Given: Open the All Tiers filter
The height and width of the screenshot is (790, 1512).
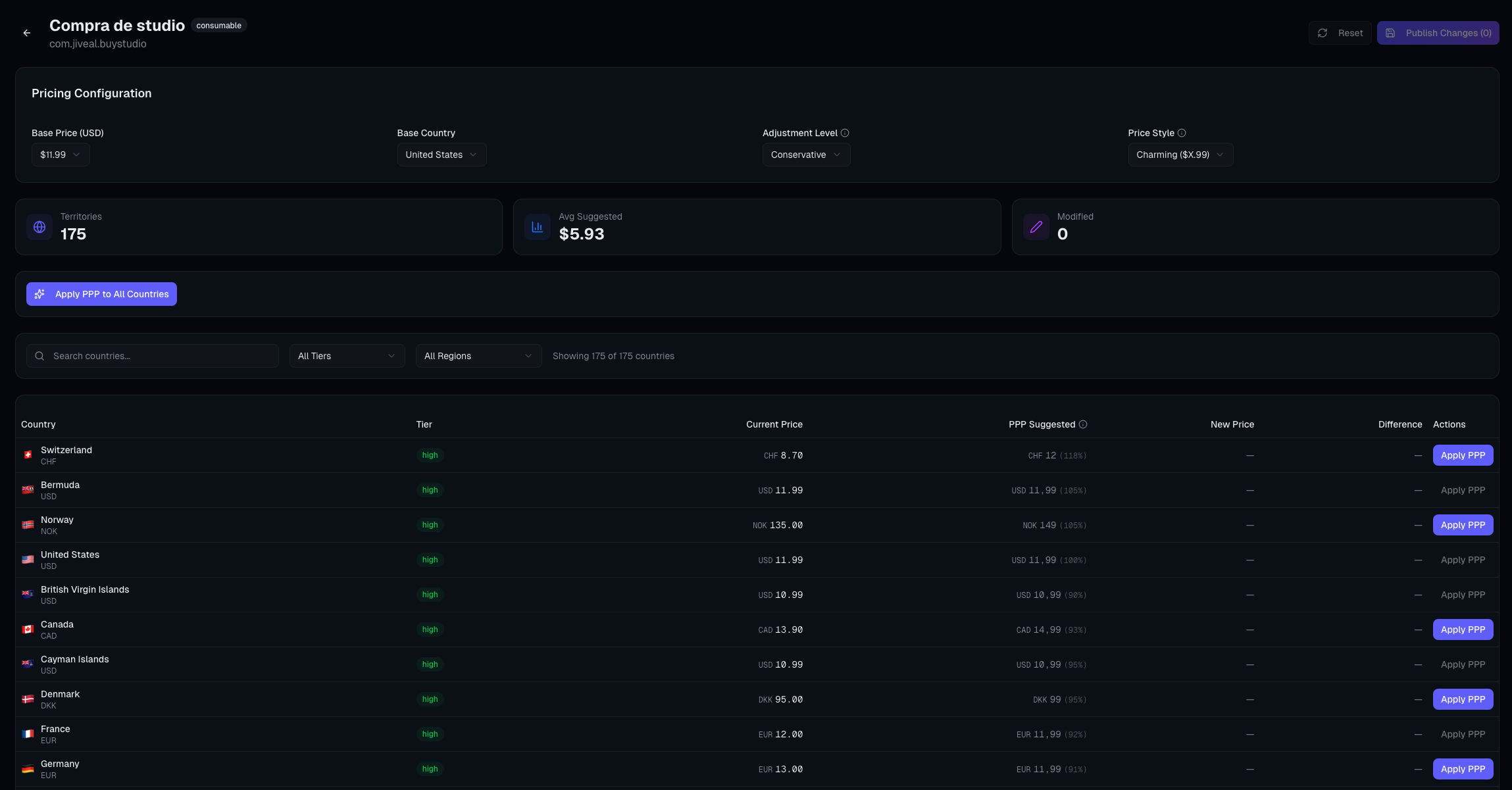Looking at the screenshot, I should click(x=347, y=356).
